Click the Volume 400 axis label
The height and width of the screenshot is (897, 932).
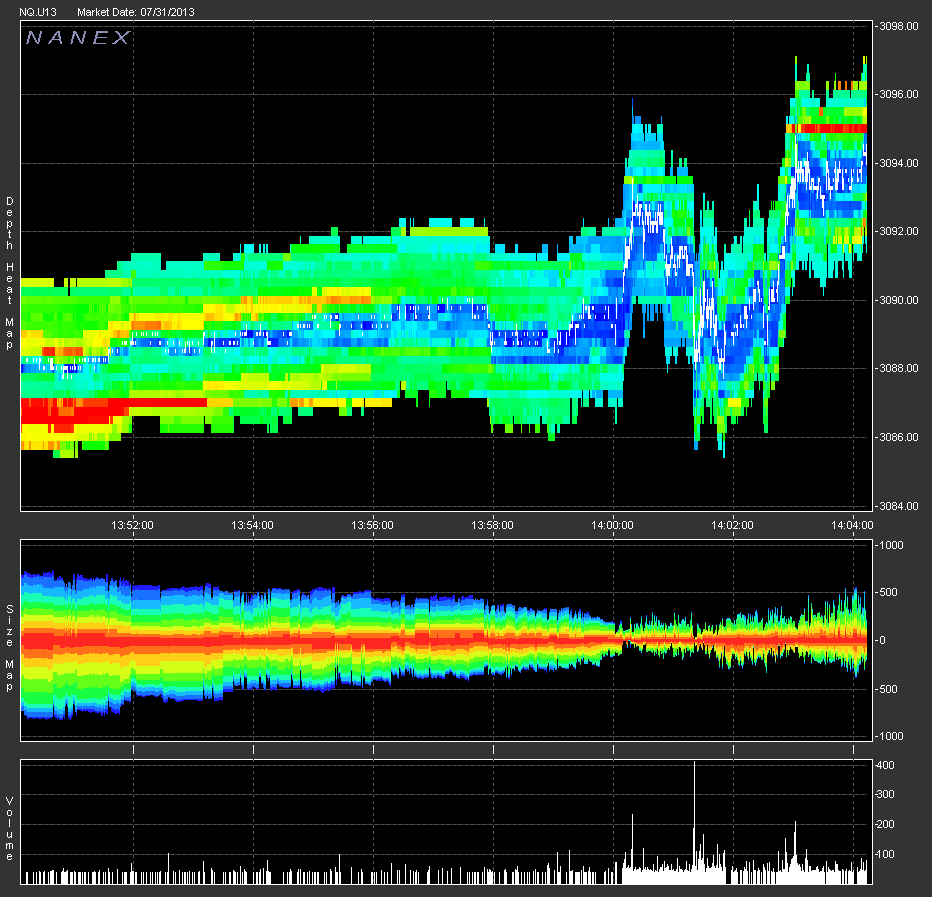coord(886,766)
